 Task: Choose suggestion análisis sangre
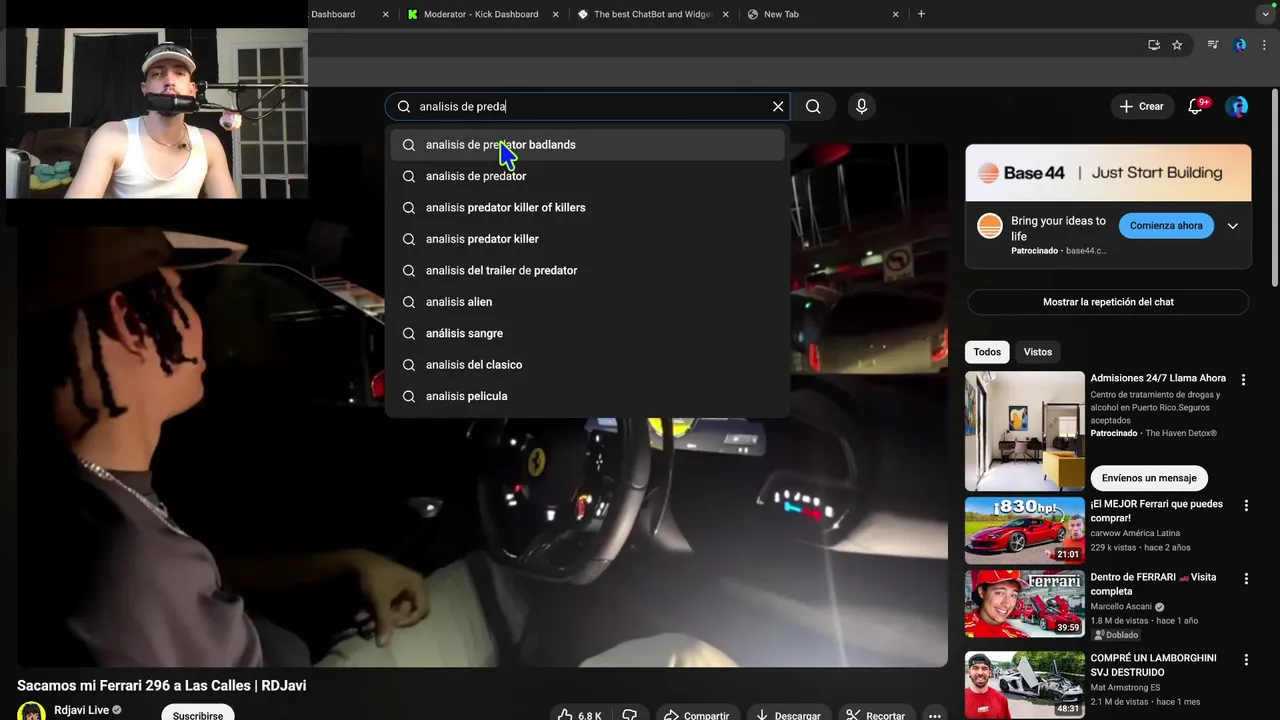pos(588,333)
